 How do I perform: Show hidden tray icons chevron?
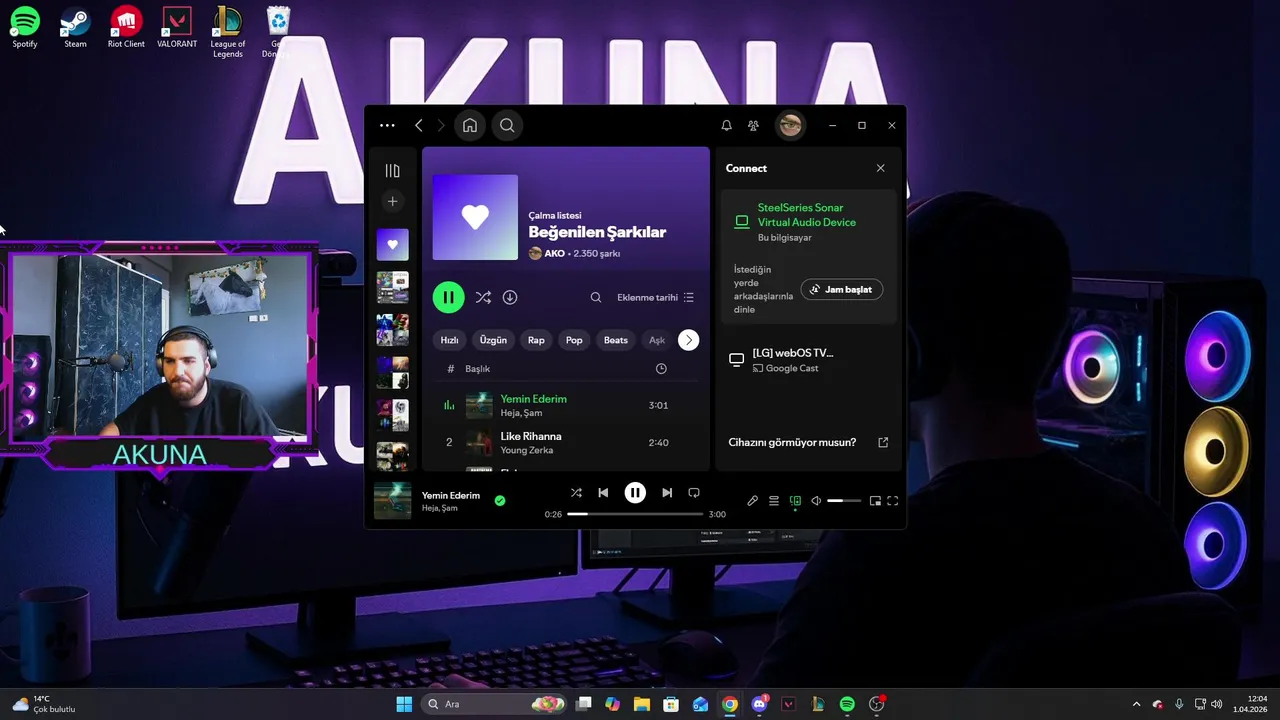(1136, 704)
